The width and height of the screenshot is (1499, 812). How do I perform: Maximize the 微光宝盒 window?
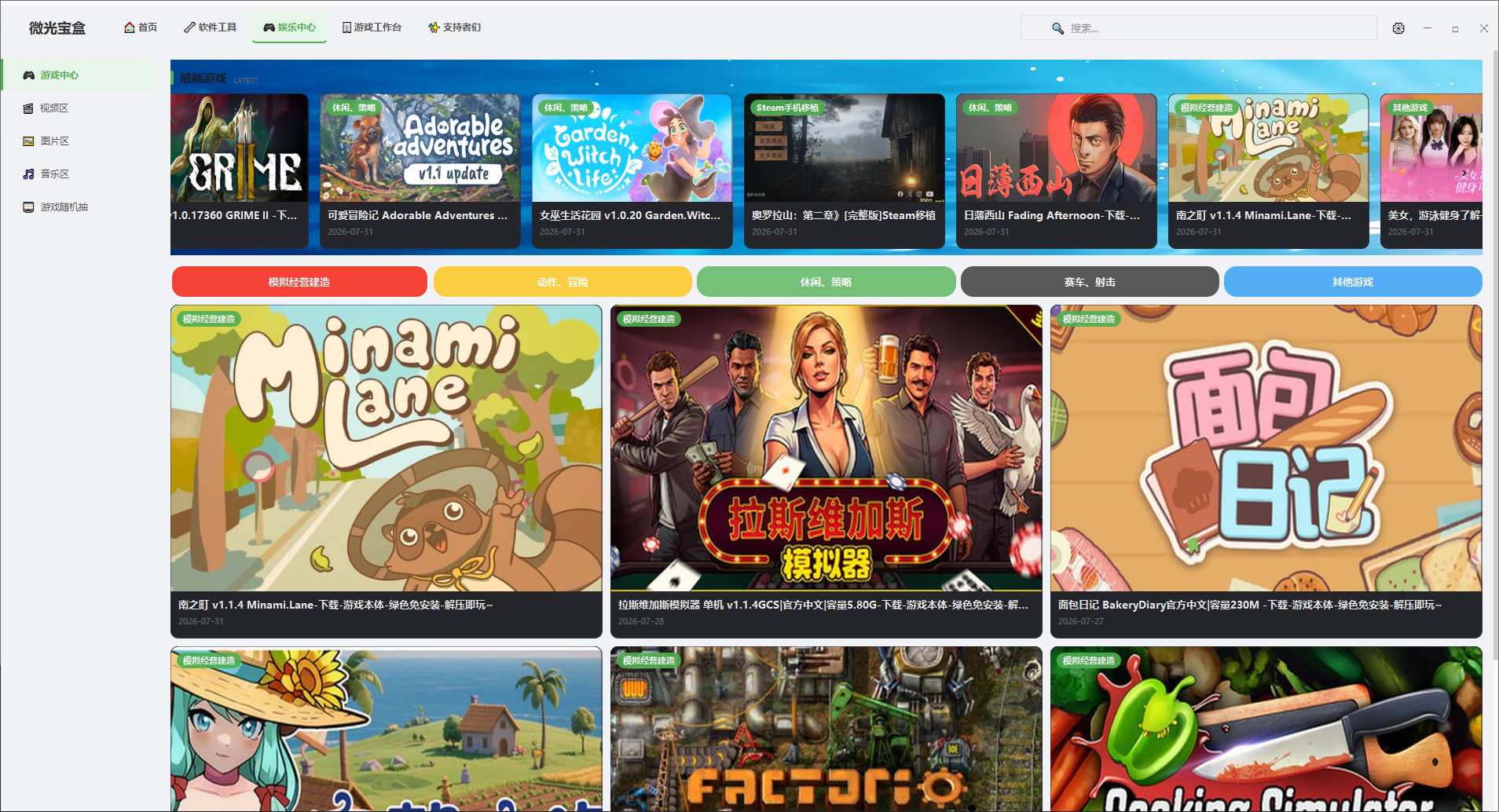click(x=1455, y=28)
